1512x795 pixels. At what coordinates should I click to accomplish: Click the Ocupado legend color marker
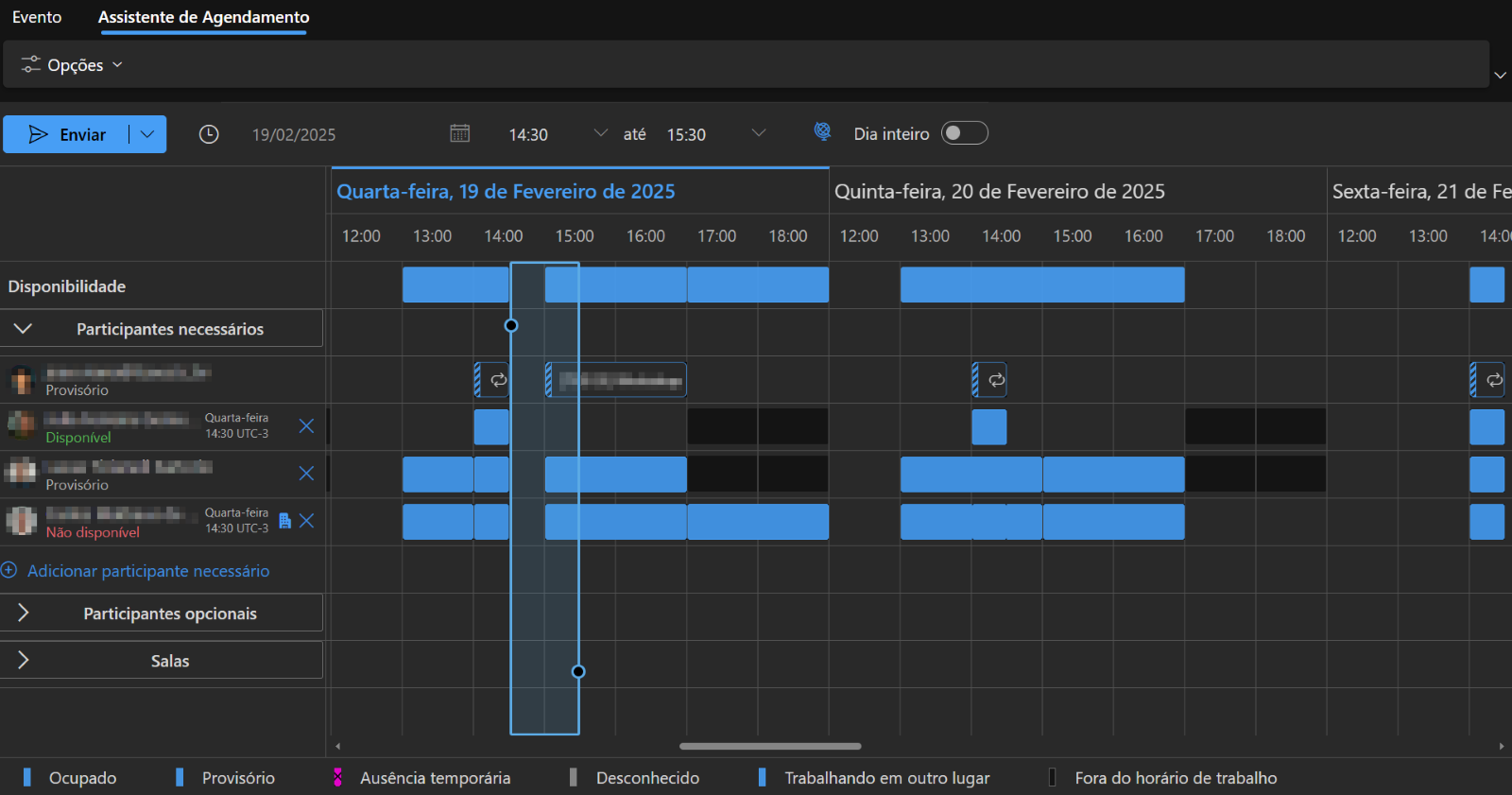(27, 777)
